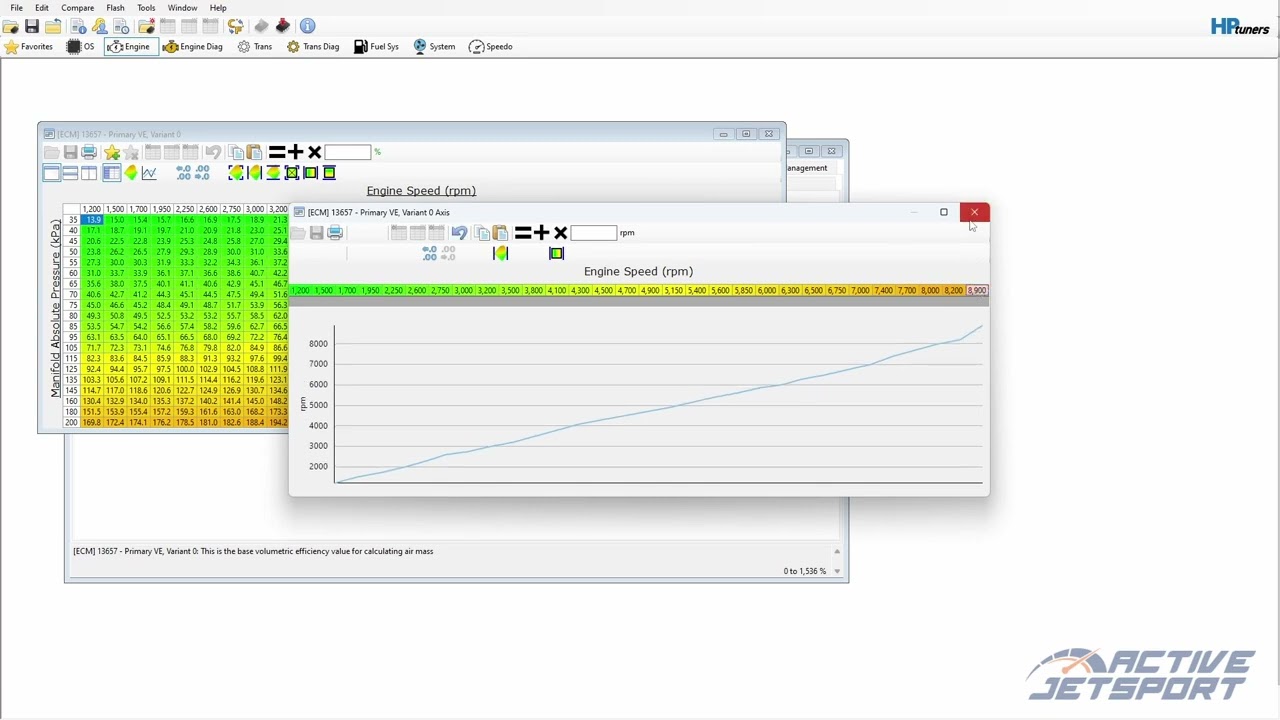Click paste icon in Primary VE window
The height and width of the screenshot is (720, 1280).
point(254,152)
